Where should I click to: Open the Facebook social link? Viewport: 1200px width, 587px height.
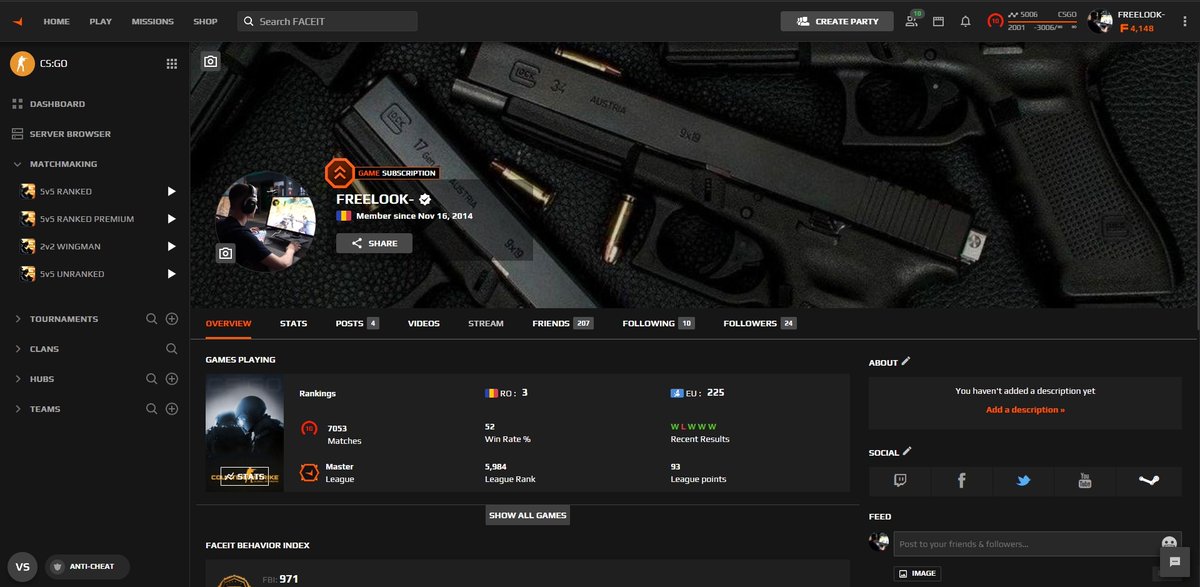pyautogui.click(x=961, y=481)
